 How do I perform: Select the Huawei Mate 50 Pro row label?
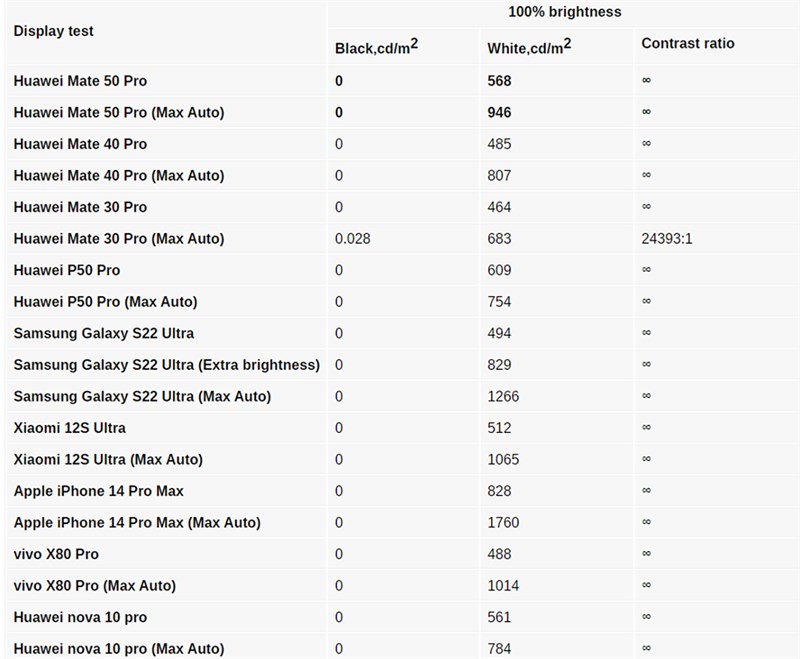pos(80,81)
